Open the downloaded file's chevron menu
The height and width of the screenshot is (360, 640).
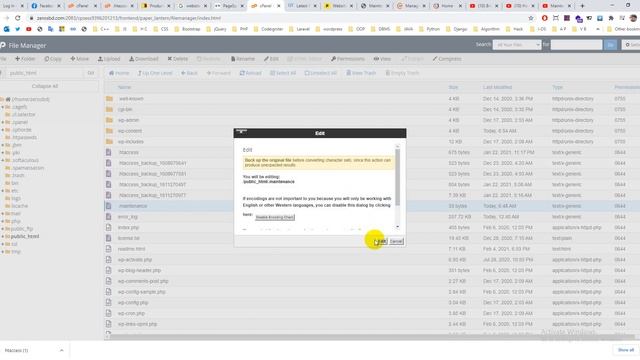point(61,350)
